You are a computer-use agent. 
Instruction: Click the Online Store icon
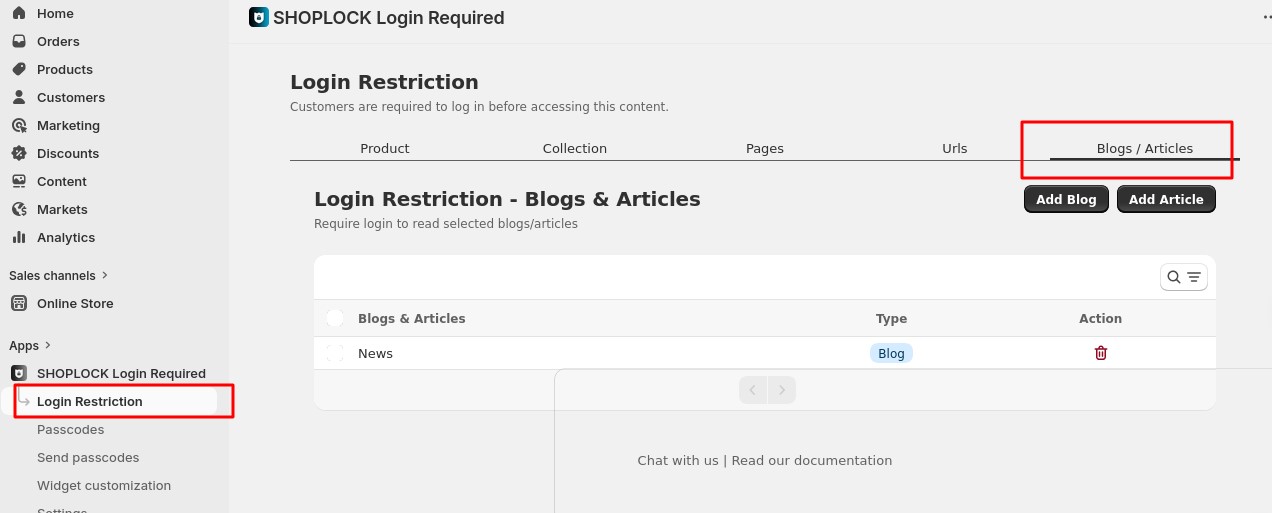[18, 304]
